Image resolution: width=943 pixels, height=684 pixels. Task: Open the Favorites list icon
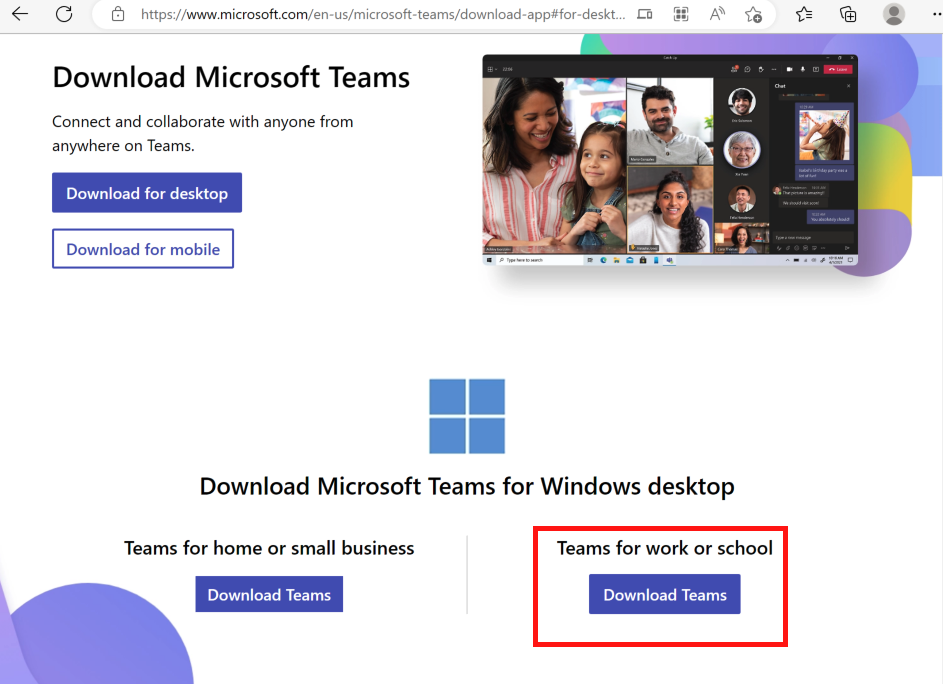pyautogui.click(x=804, y=14)
